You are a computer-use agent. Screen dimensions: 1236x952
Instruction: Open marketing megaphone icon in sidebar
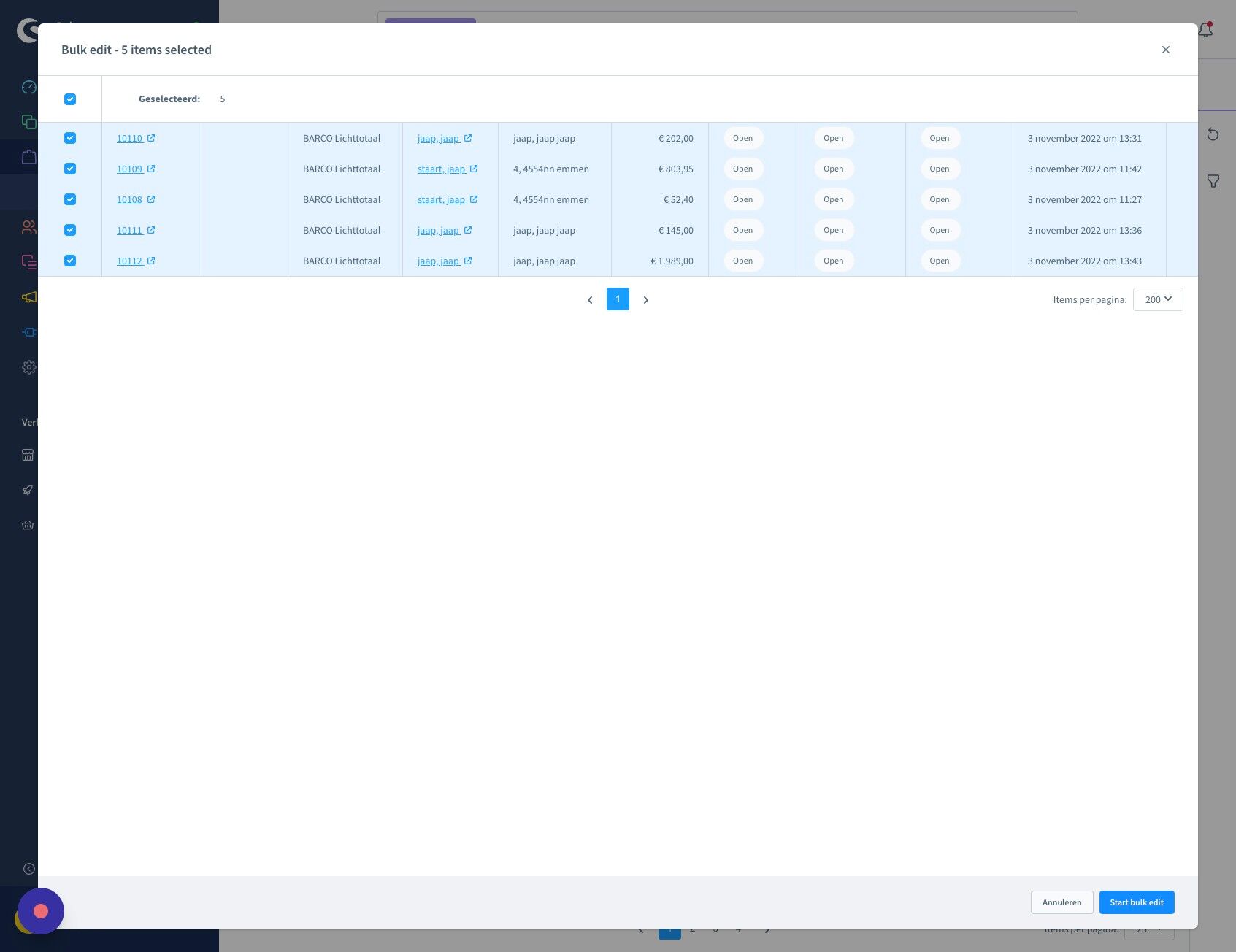(28, 297)
